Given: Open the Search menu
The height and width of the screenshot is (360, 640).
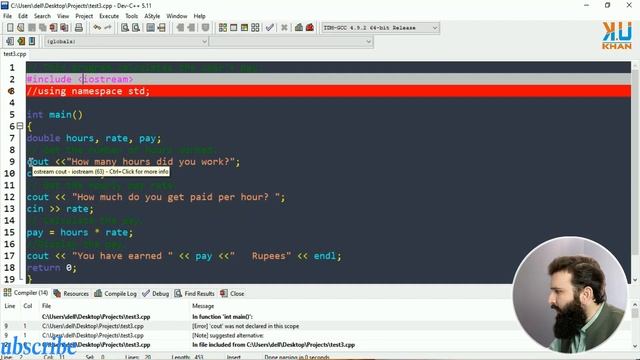Looking at the screenshot, I should tap(42, 16).
